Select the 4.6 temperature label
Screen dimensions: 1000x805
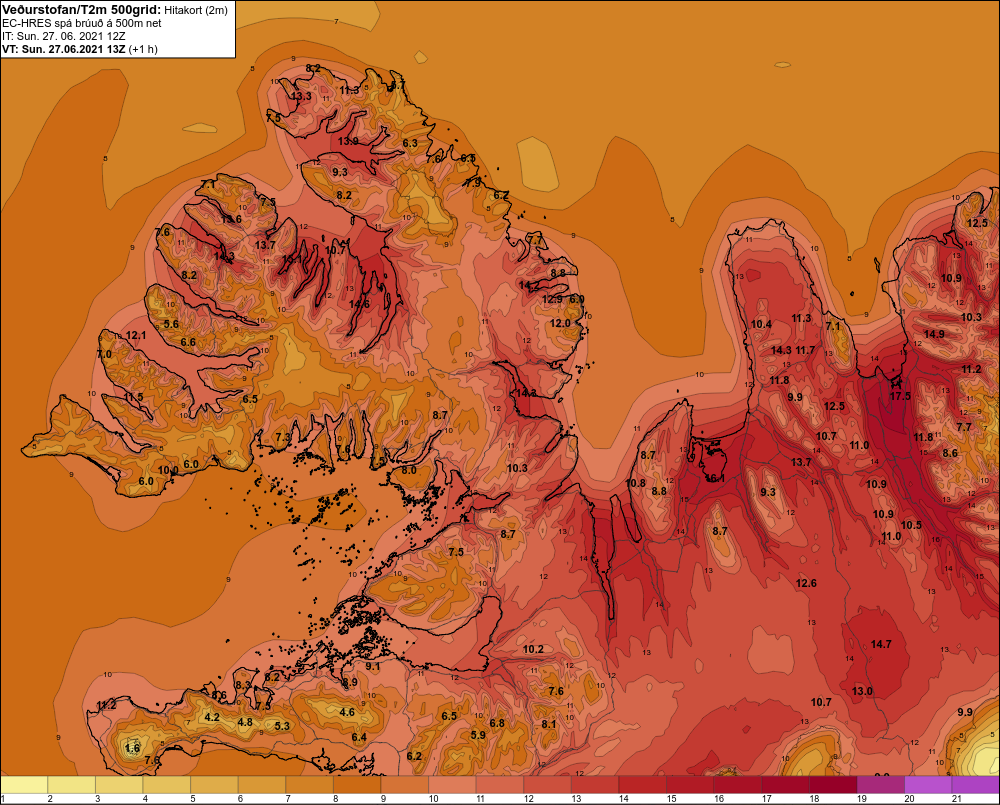click(x=347, y=712)
